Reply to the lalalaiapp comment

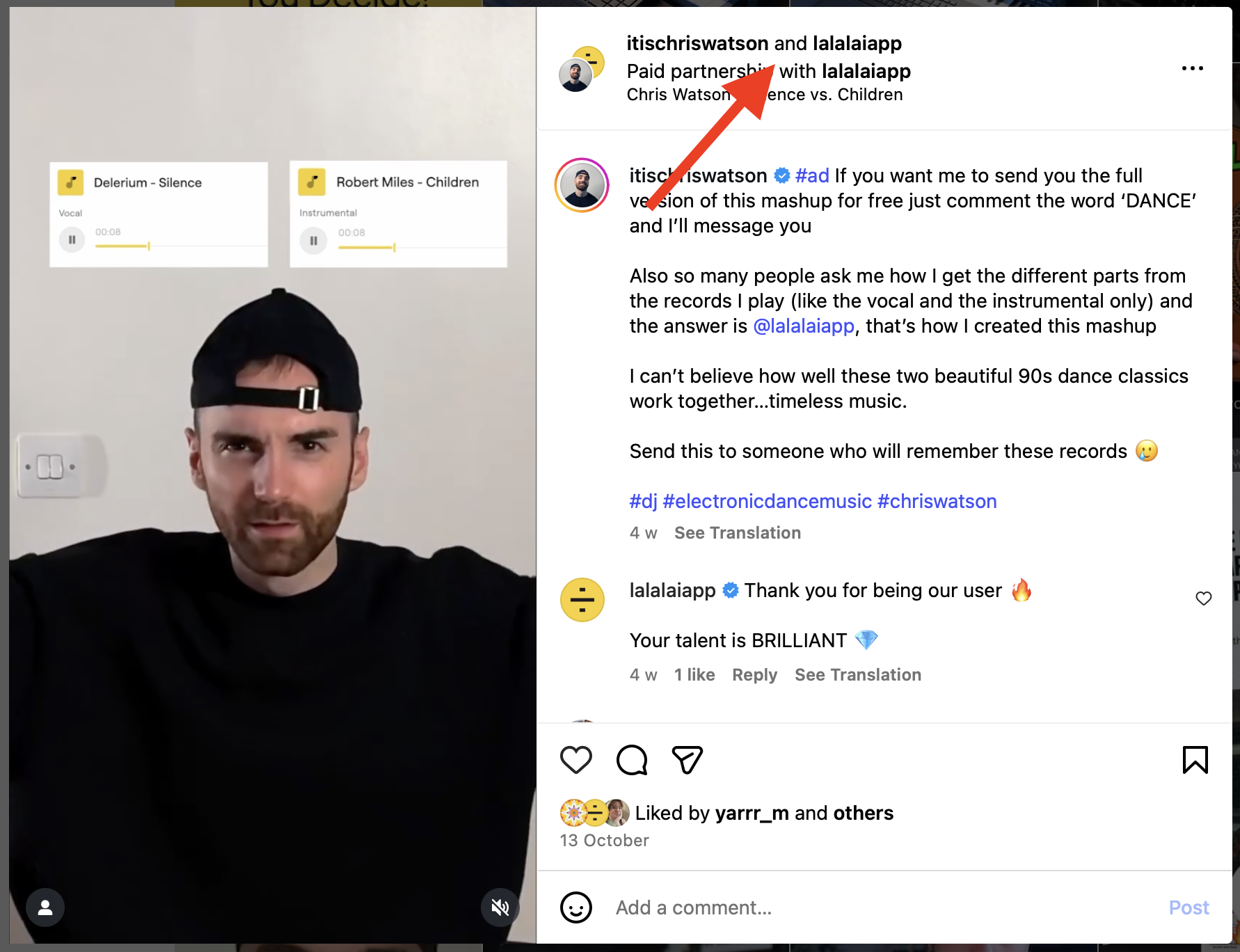click(754, 675)
